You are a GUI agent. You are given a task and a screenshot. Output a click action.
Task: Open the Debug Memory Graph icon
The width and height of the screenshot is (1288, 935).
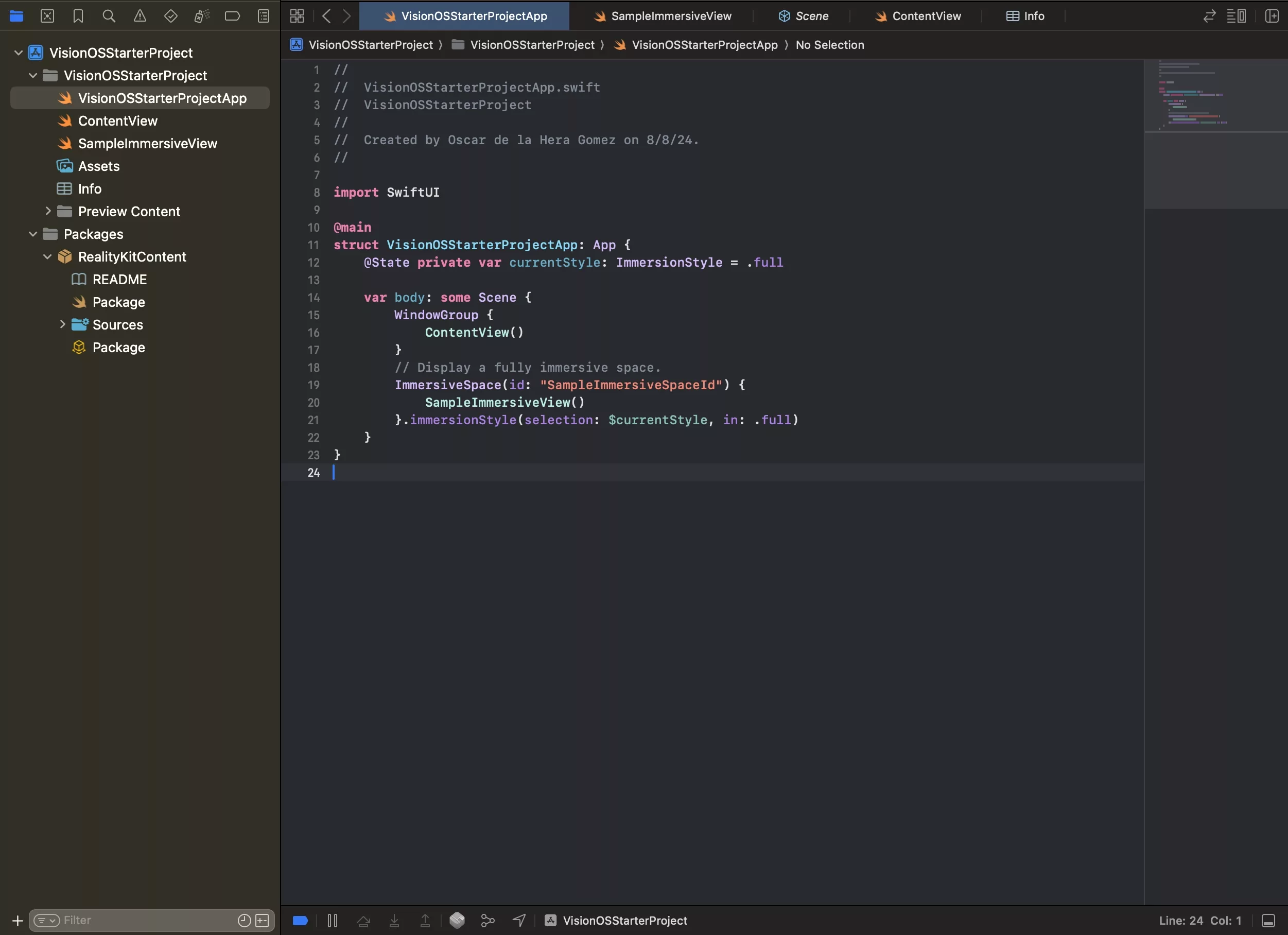pyautogui.click(x=488, y=921)
